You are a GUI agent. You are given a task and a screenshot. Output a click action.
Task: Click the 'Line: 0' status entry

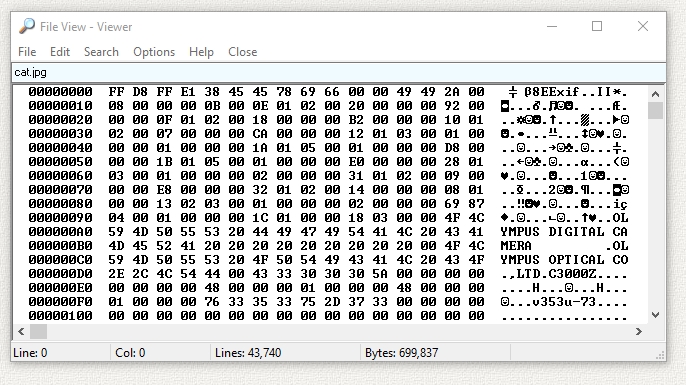[x=31, y=353]
